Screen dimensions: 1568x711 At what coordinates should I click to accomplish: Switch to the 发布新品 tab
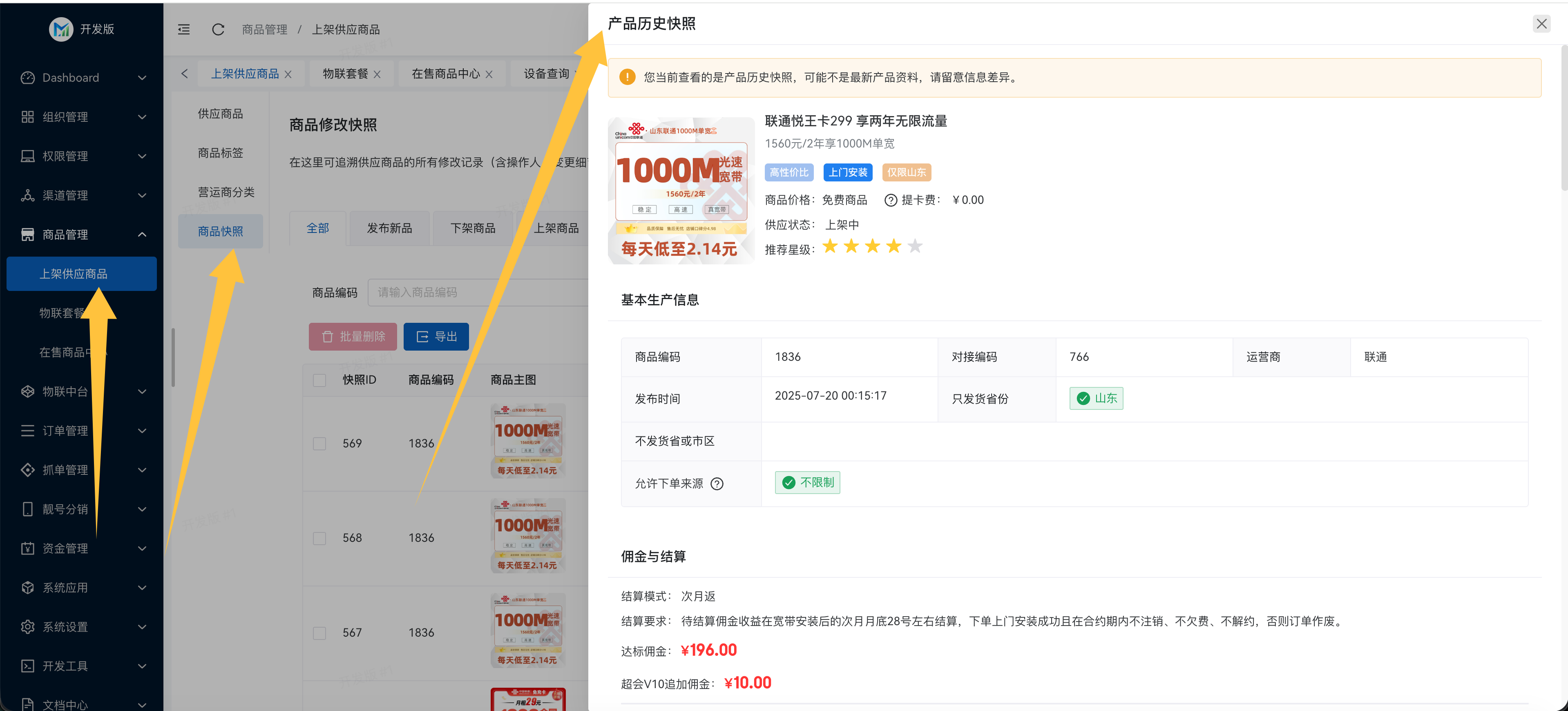pyautogui.click(x=390, y=228)
